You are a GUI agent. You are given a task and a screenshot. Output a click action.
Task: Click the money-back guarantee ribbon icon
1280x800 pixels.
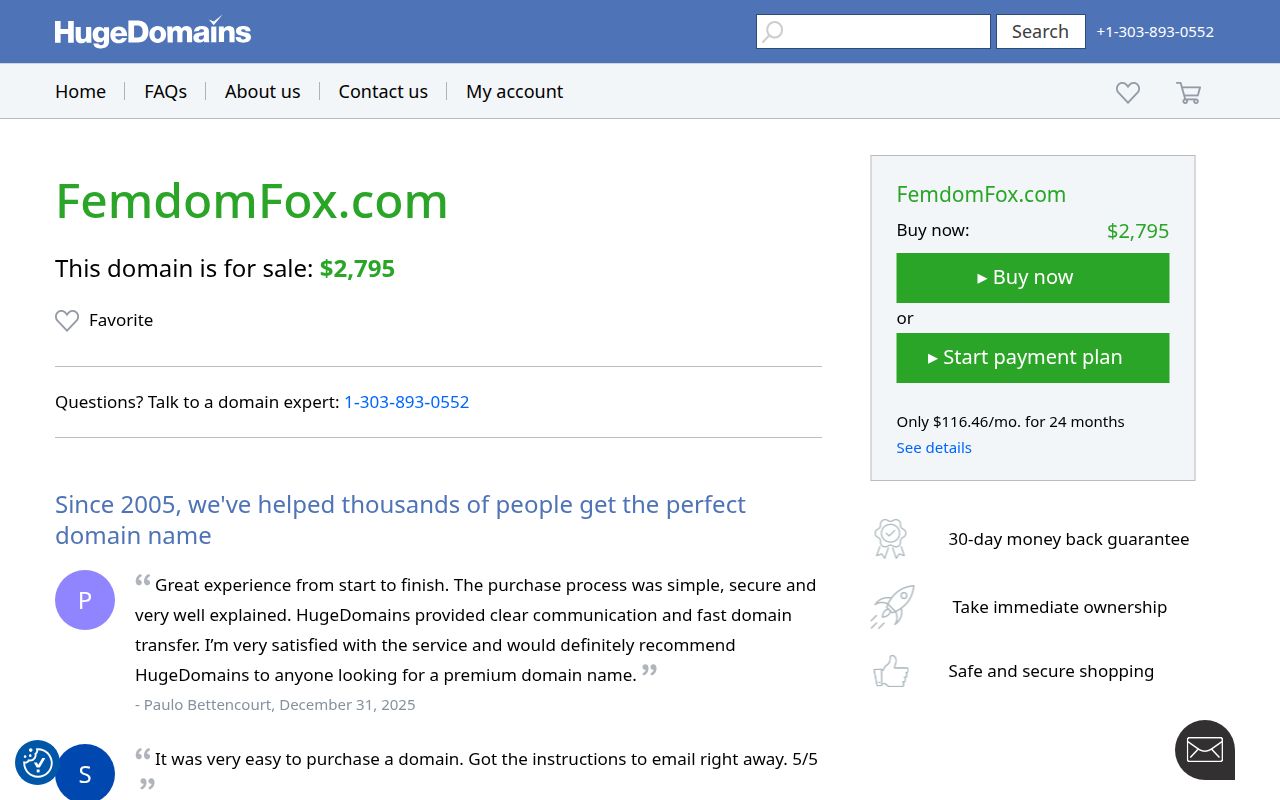pos(890,539)
